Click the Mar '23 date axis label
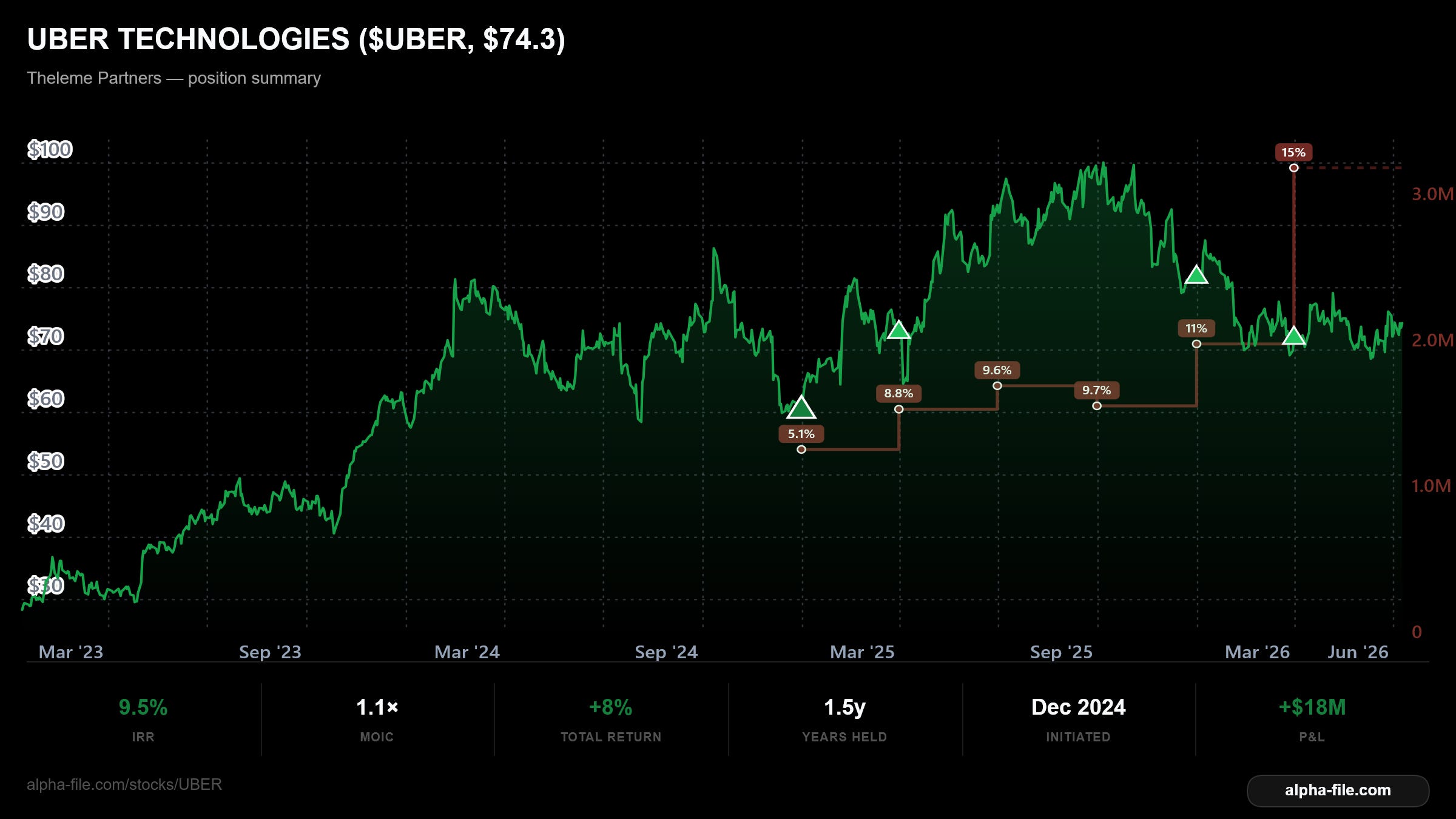This screenshot has width=1456, height=819. point(71,652)
